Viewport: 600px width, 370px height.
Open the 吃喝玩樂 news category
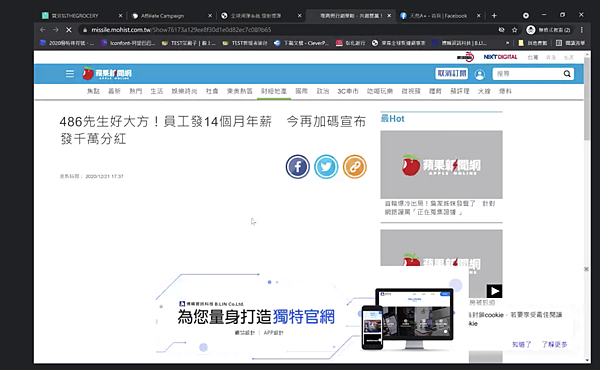380,91
